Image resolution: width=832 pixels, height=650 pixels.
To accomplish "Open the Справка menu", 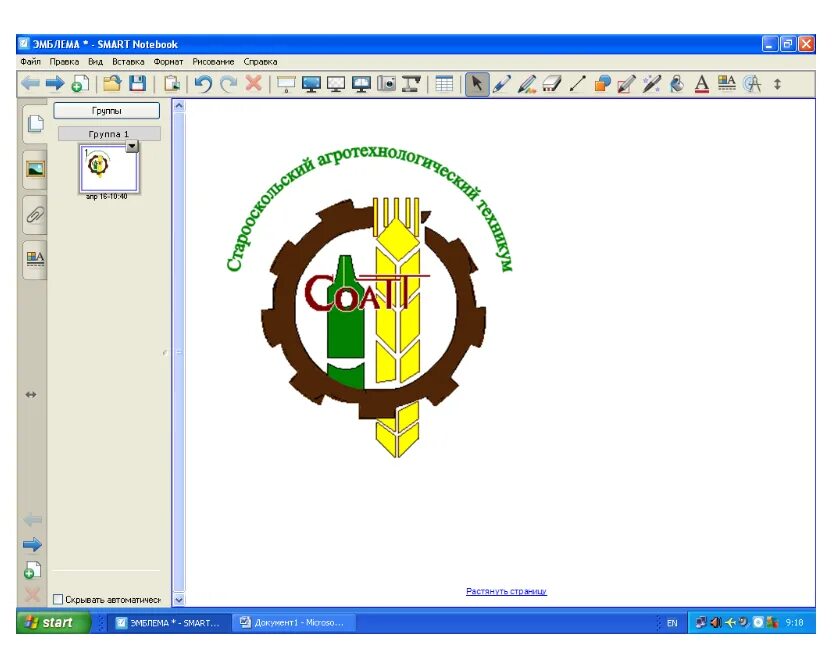I will coord(261,62).
